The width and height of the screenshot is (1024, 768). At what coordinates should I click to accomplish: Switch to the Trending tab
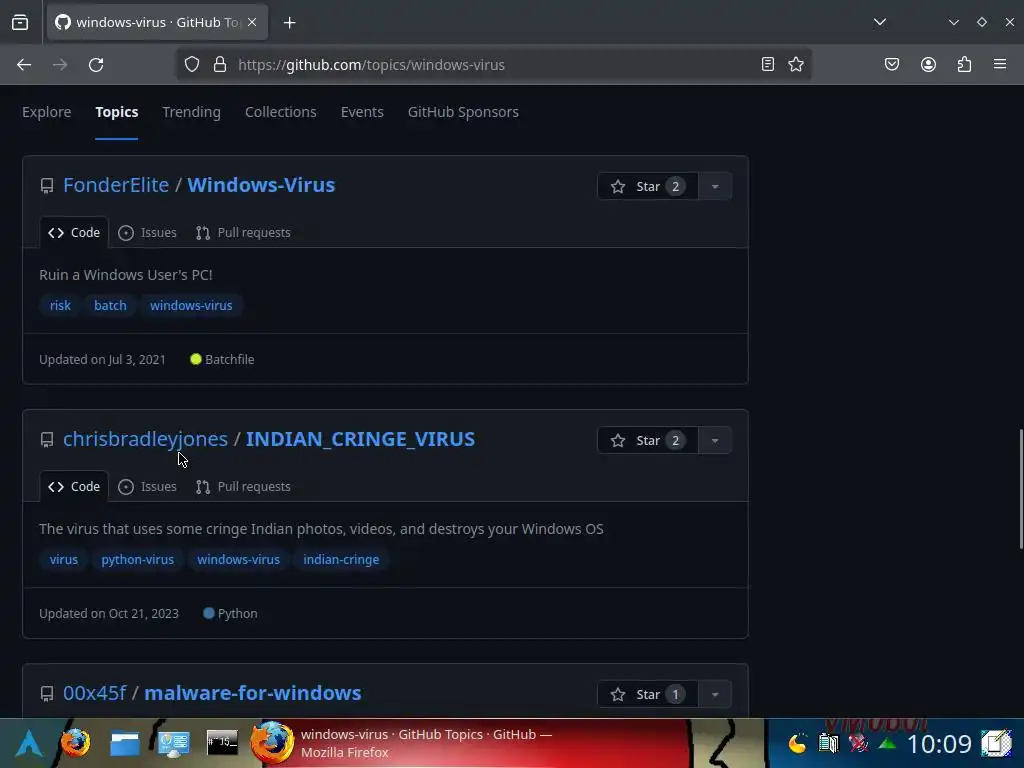pyautogui.click(x=191, y=112)
